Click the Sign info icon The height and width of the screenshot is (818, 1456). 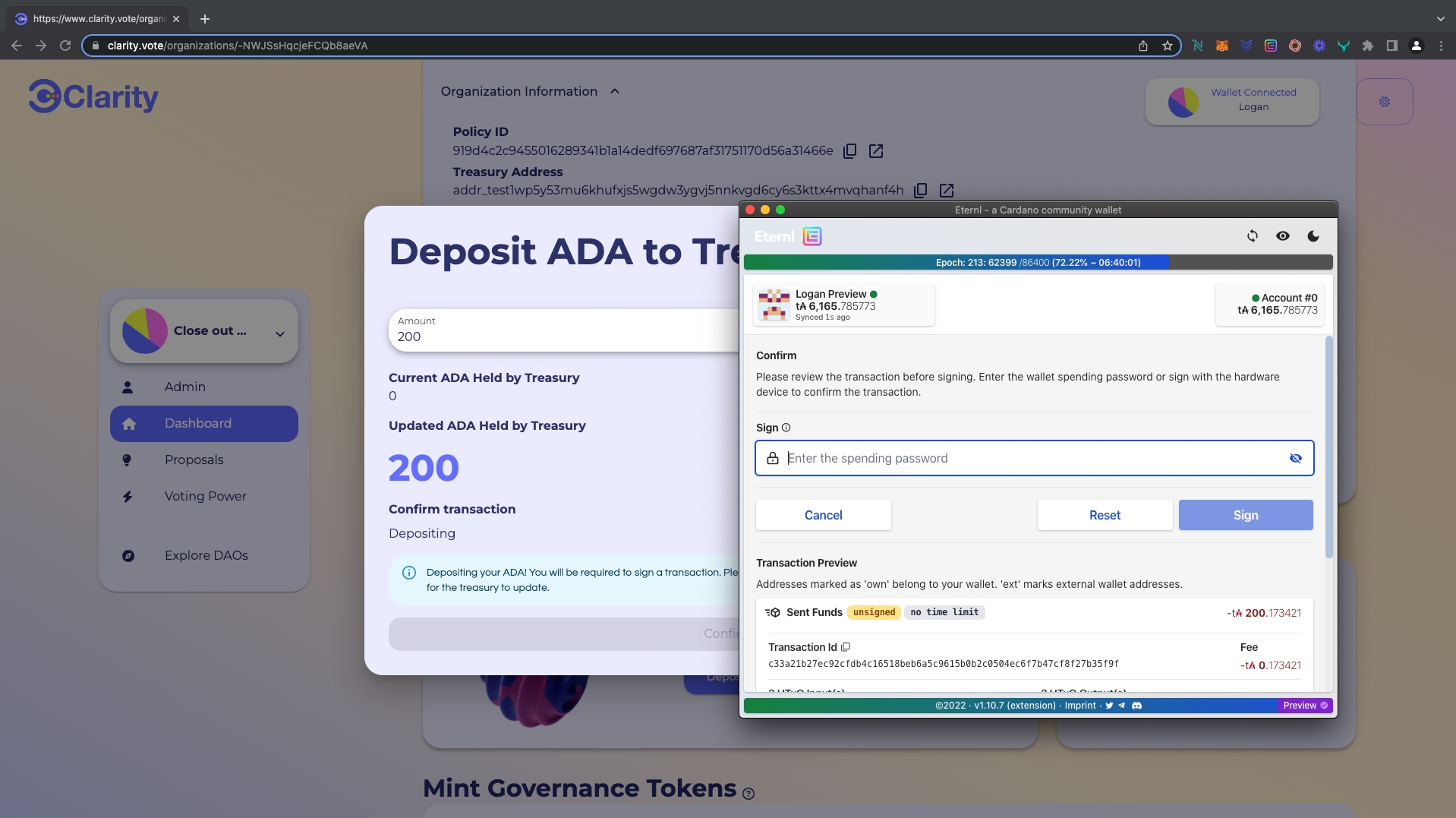coord(786,428)
